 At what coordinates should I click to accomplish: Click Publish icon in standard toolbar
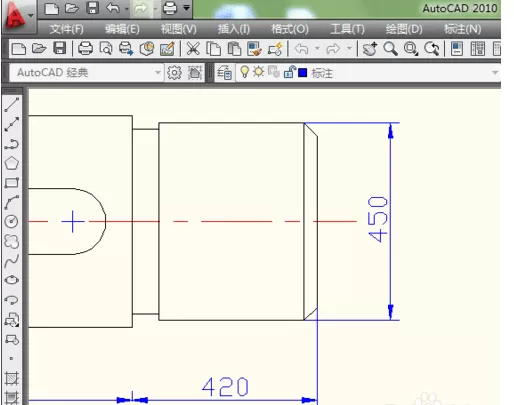(x=126, y=49)
